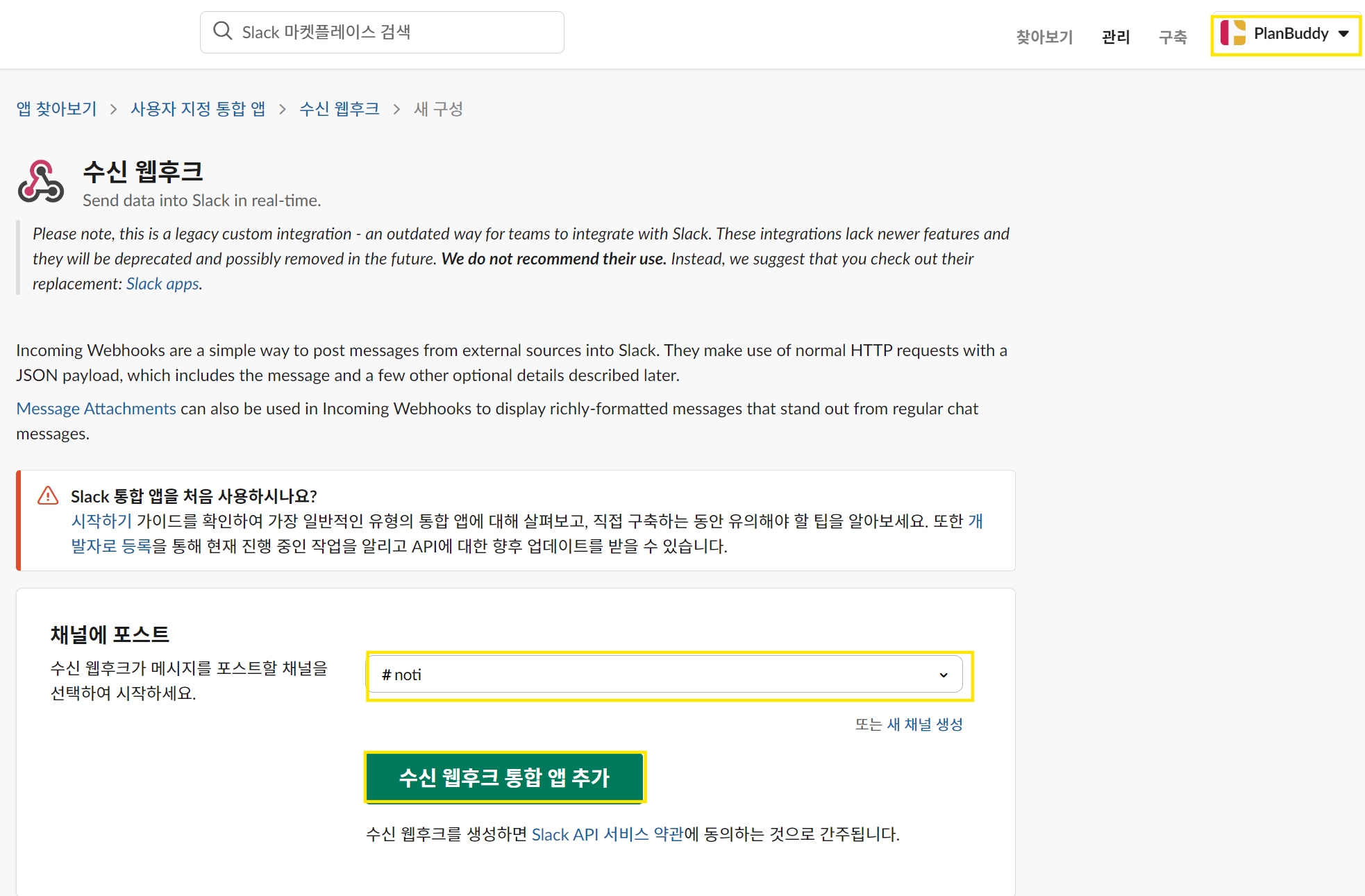The height and width of the screenshot is (896, 1365).
Task: Open the 시작하기 guide link
Action: (101, 521)
